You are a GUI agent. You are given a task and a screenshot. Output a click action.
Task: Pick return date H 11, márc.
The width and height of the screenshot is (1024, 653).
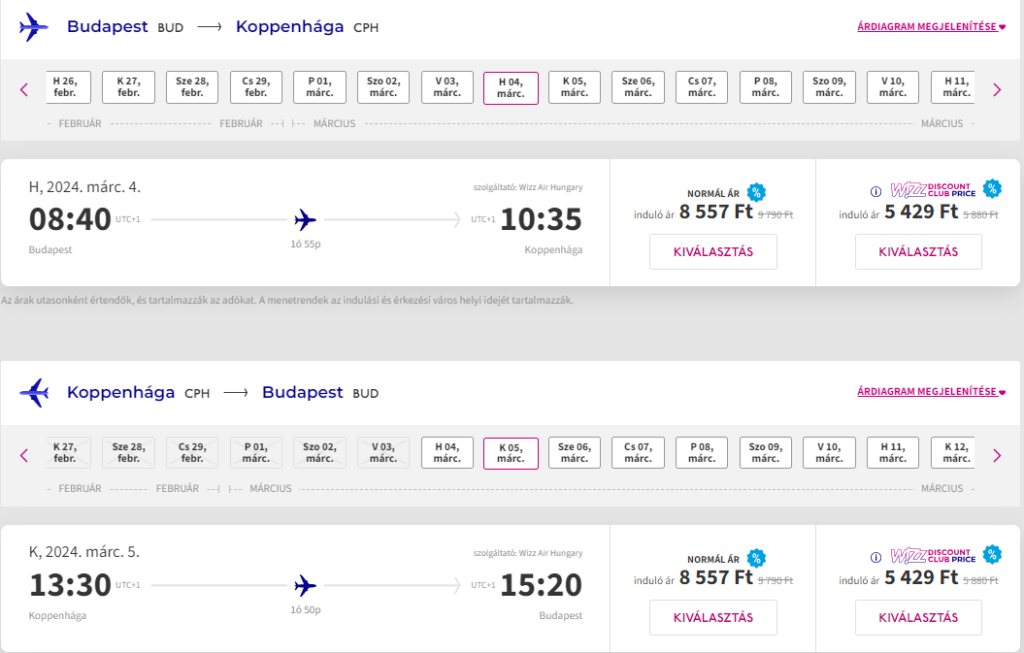tap(893, 453)
